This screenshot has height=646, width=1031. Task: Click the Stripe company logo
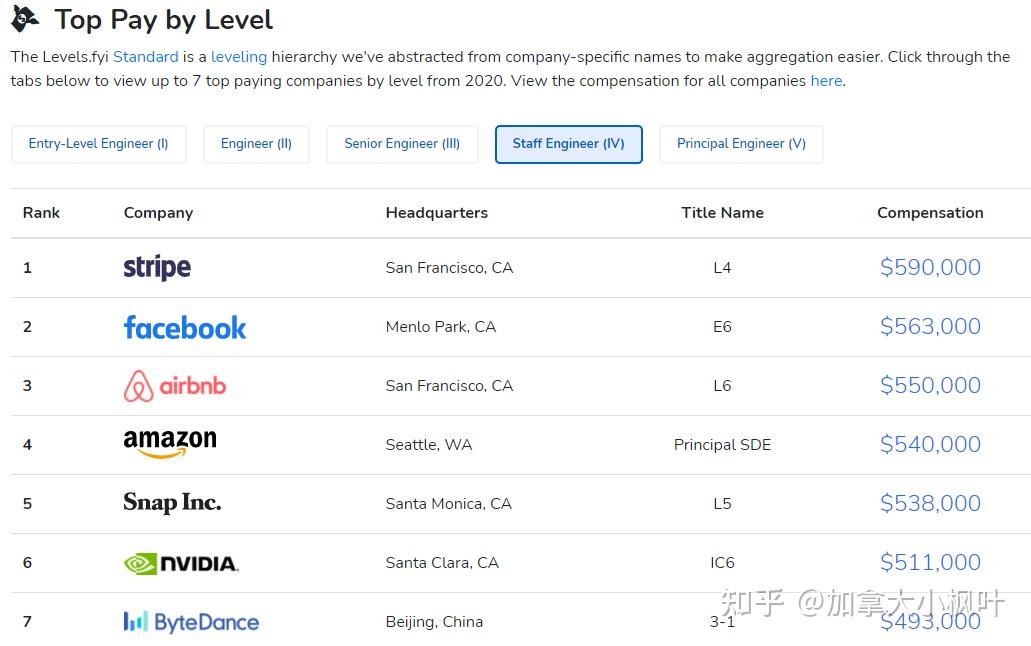coord(157,267)
